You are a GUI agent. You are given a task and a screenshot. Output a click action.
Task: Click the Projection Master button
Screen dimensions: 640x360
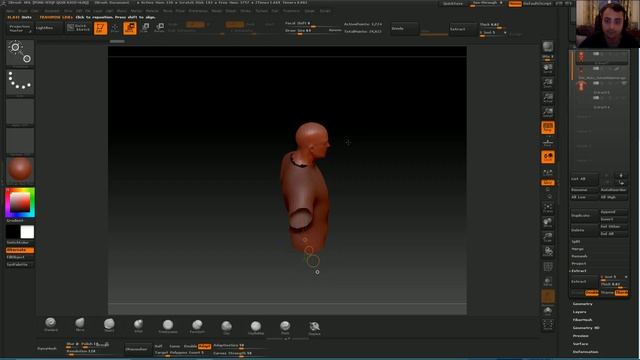point(20,28)
